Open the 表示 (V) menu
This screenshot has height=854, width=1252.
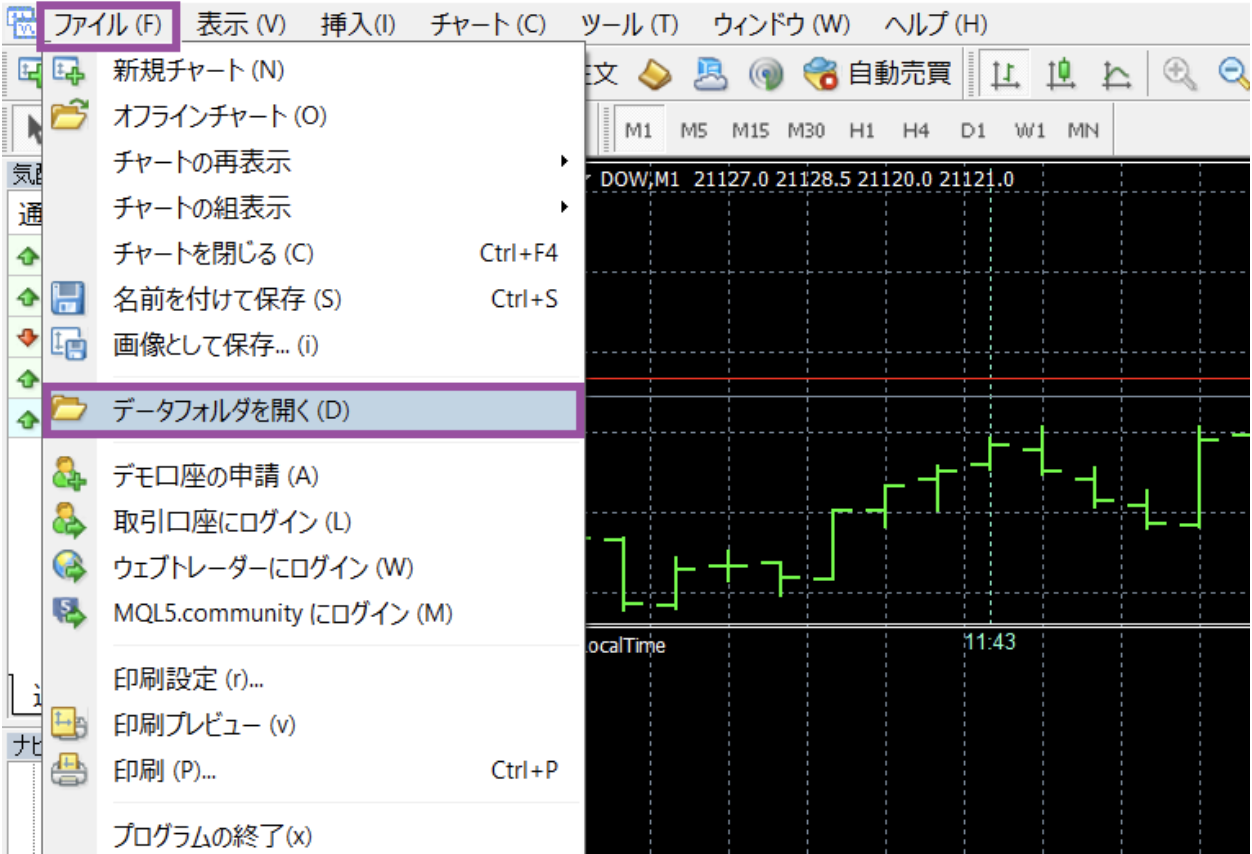241,25
